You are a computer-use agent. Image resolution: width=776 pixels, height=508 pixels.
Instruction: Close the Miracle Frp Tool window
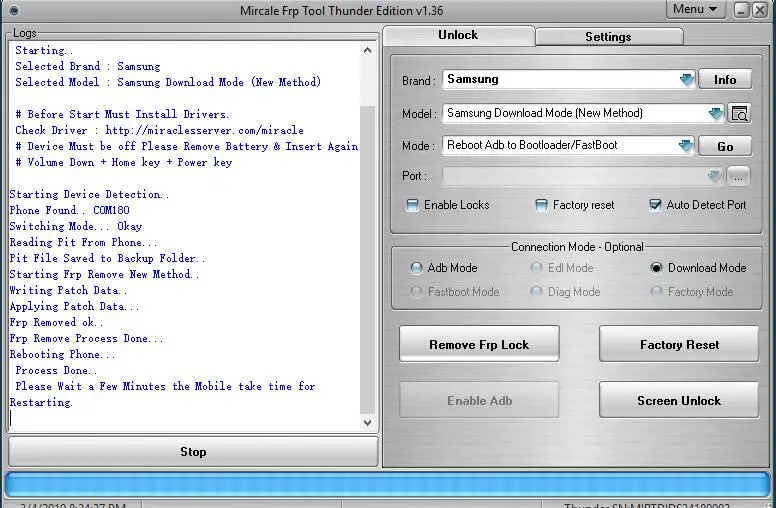760,10
